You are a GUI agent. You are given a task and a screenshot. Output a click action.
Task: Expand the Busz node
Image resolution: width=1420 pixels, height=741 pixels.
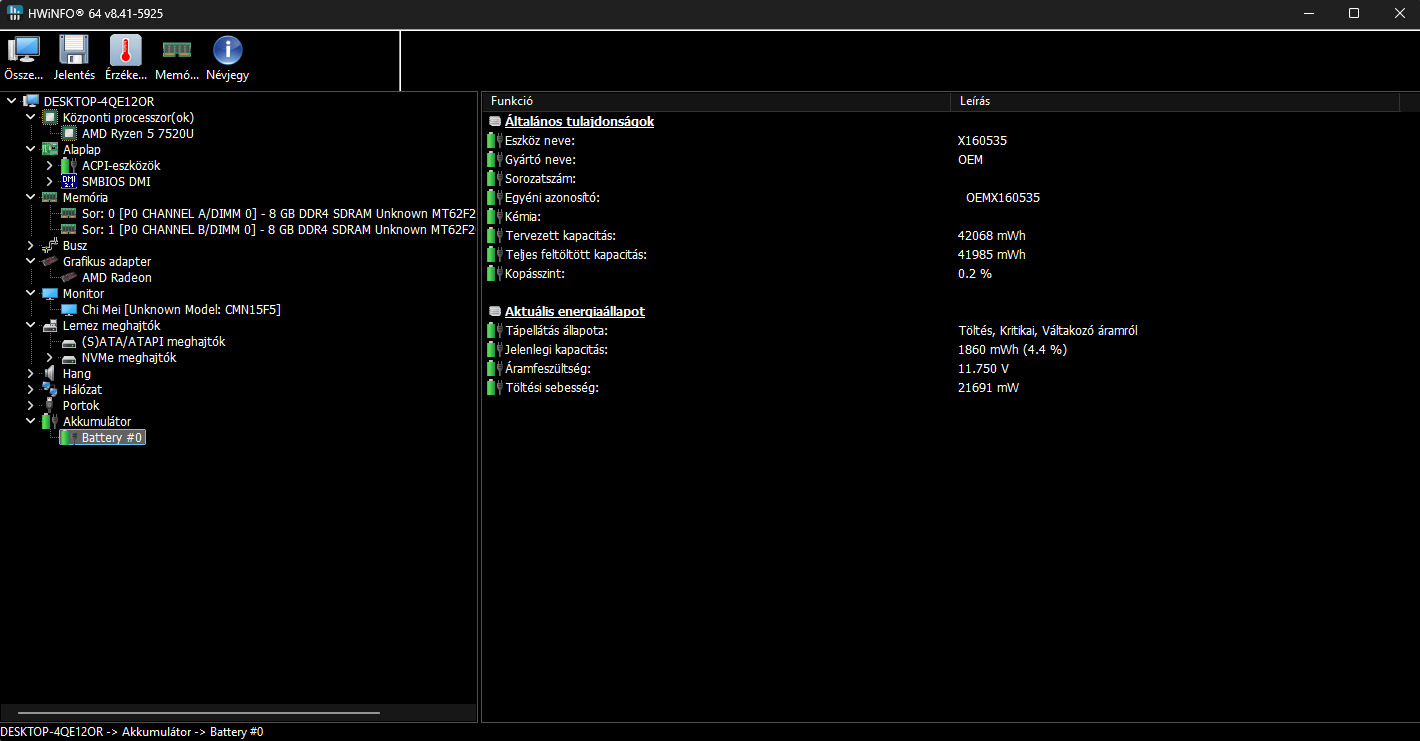31,245
